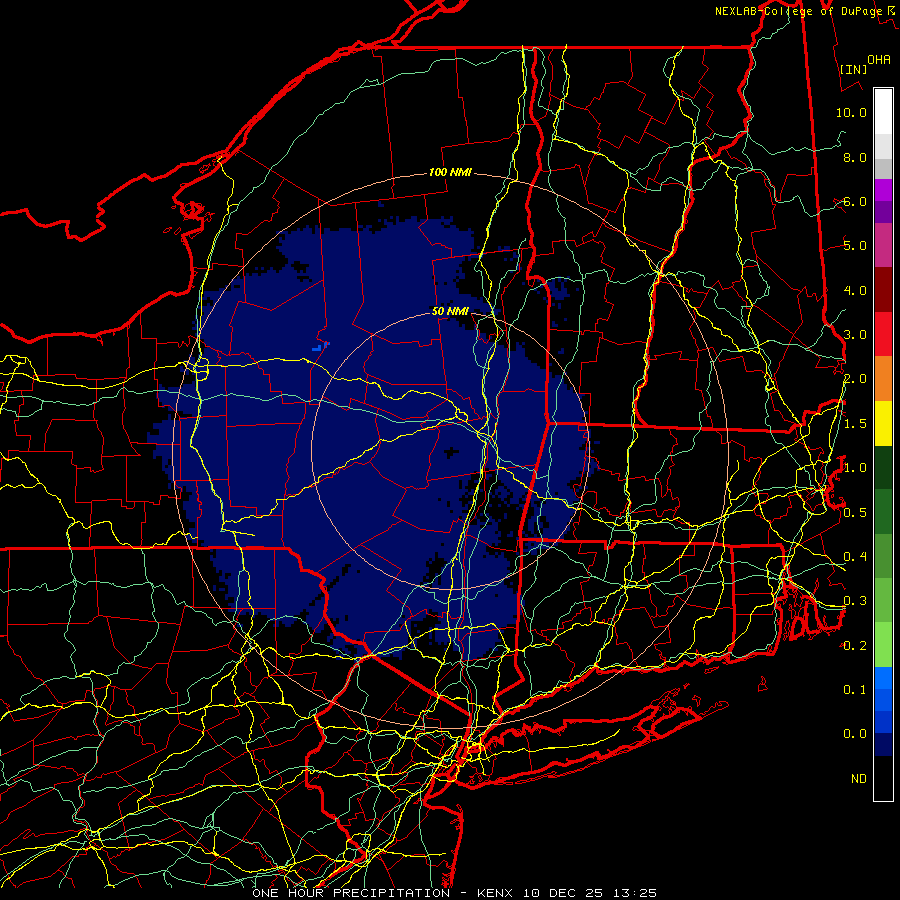The height and width of the screenshot is (900, 900).
Task: Click the 50 NMI range ring label
Action: click(450, 312)
